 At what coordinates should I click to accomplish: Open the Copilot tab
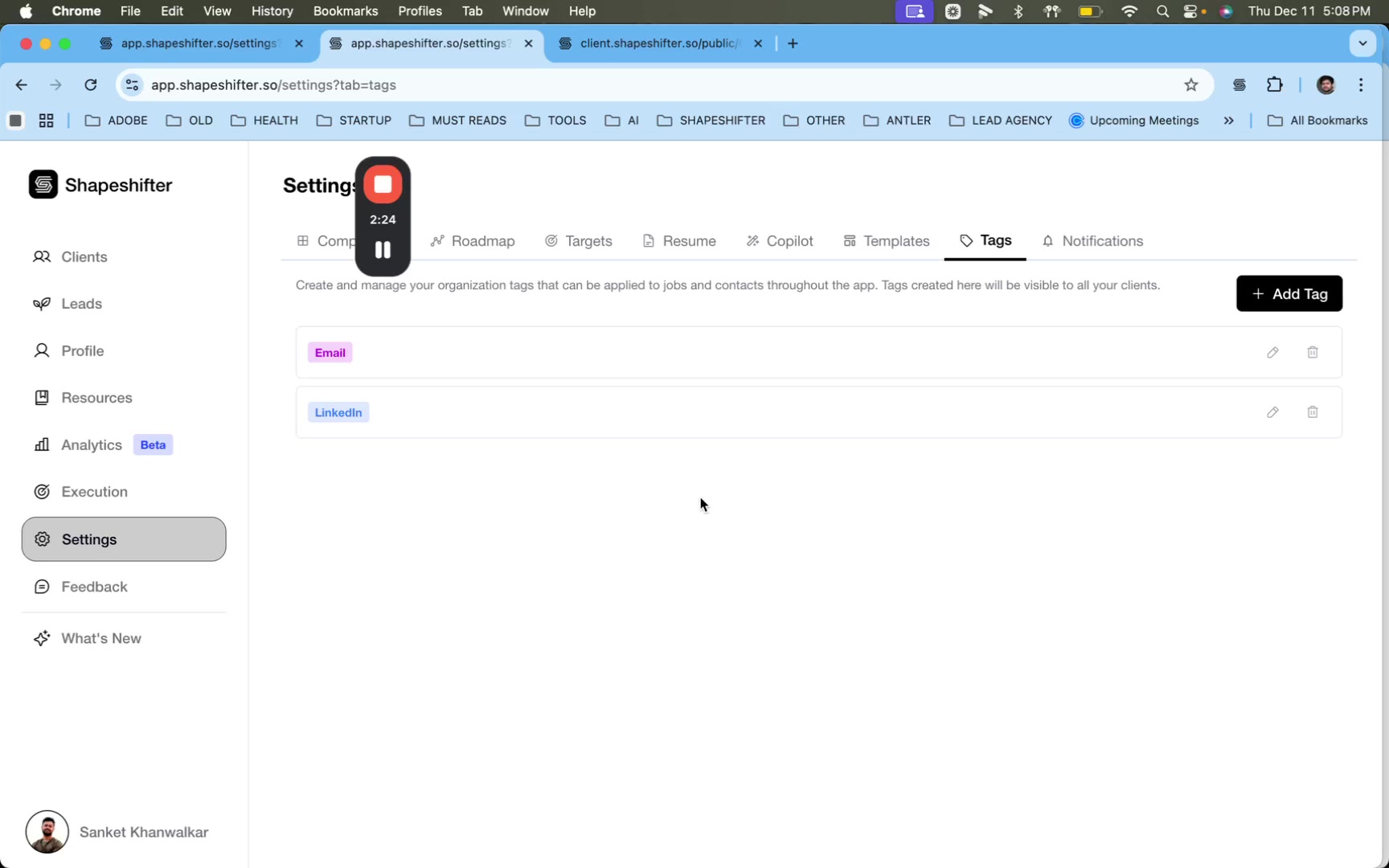pyautogui.click(x=779, y=241)
